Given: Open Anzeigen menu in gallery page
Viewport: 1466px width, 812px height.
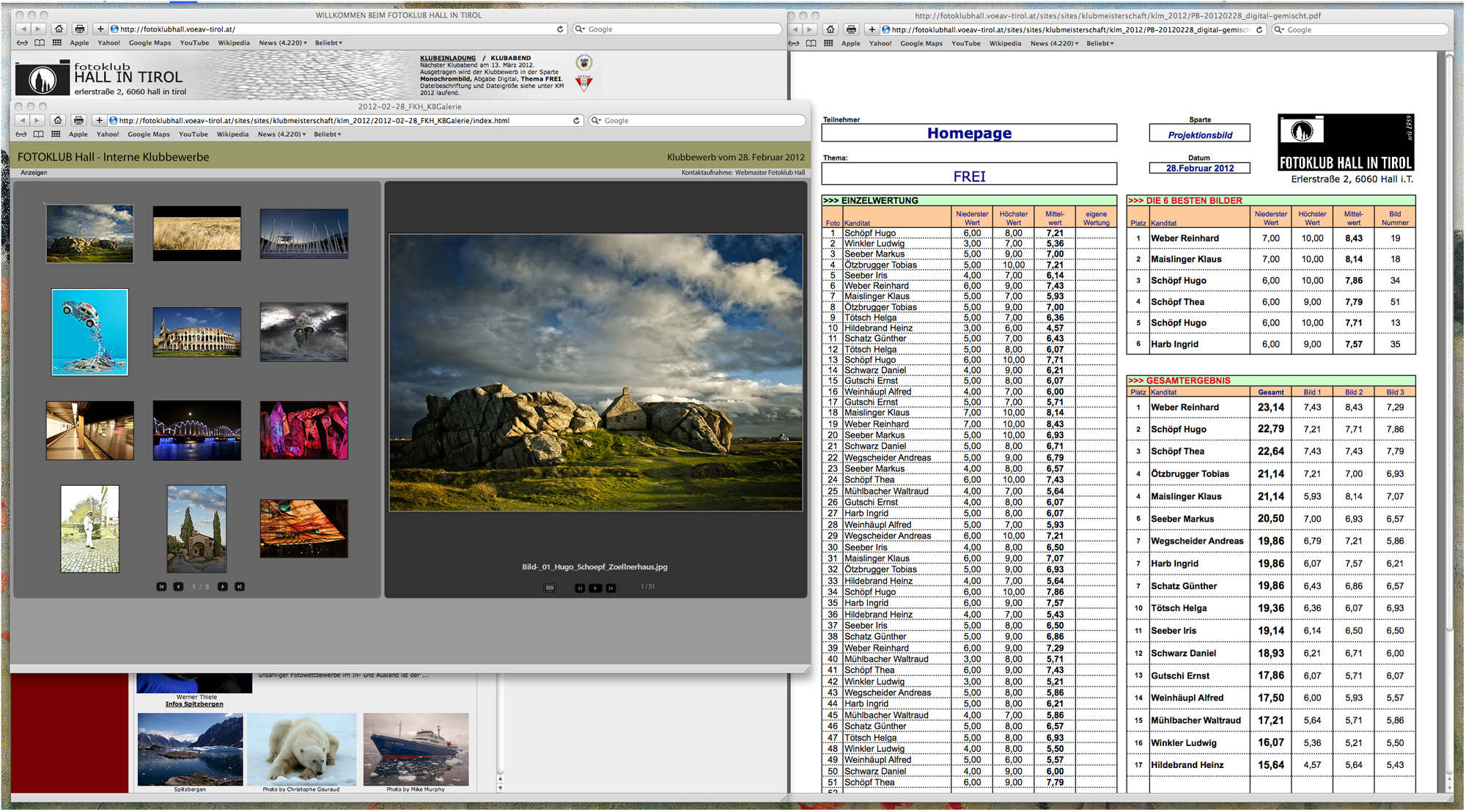Looking at the screenshot, I should point(34,173).
